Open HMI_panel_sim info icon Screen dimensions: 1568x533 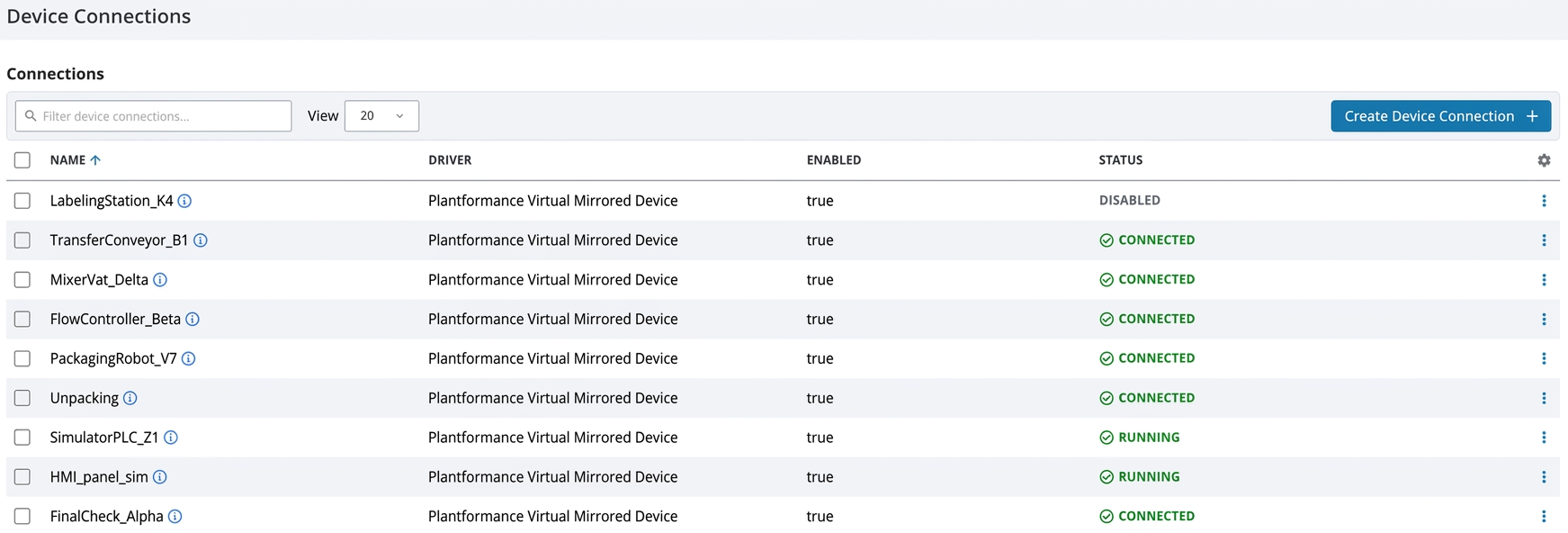coord(160,477)
